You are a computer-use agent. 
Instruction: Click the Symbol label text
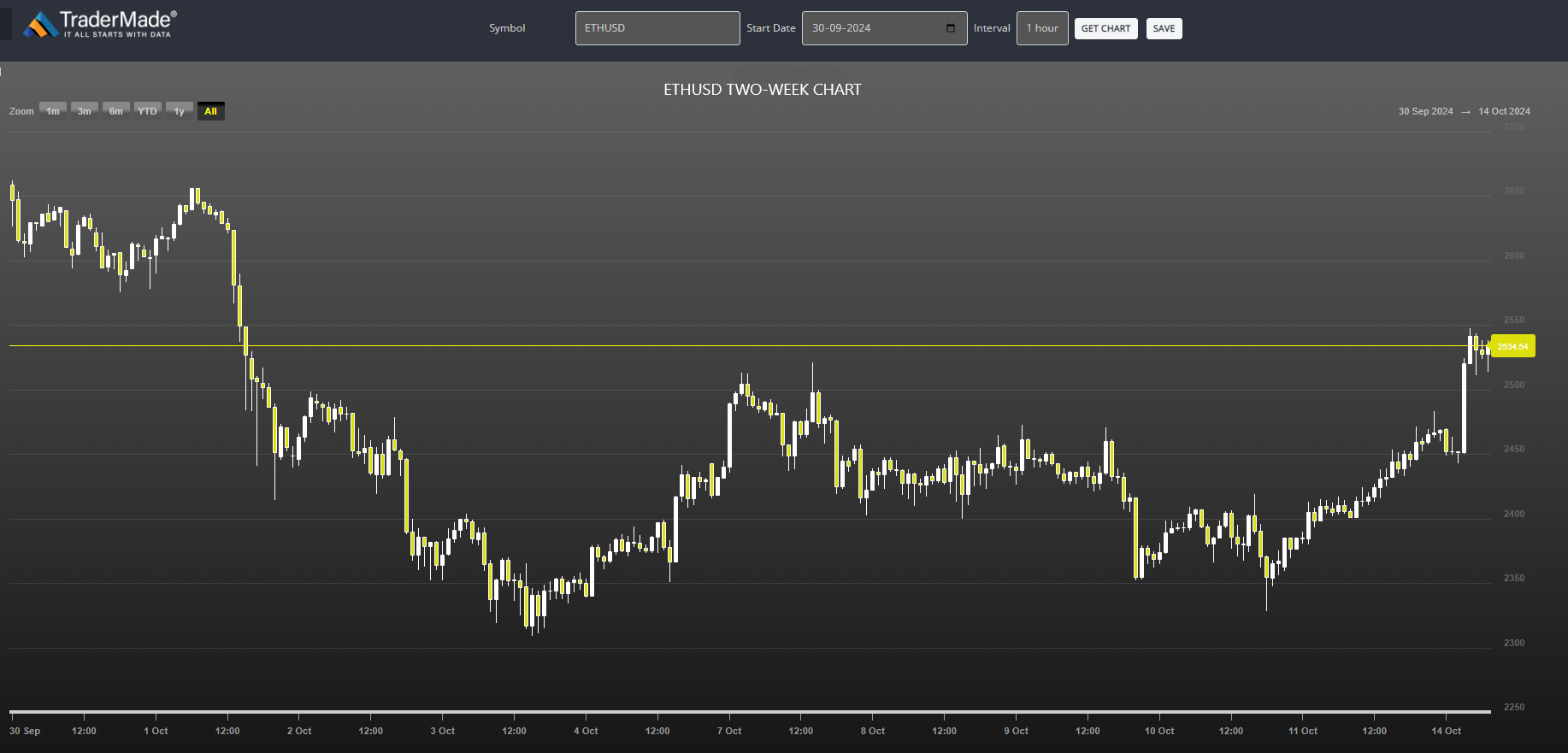[507, 28]
